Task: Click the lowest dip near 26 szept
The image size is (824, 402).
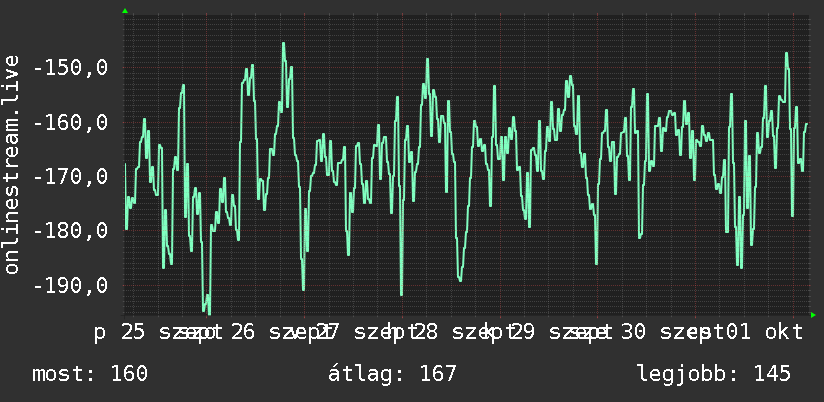Action: (209, 313)
